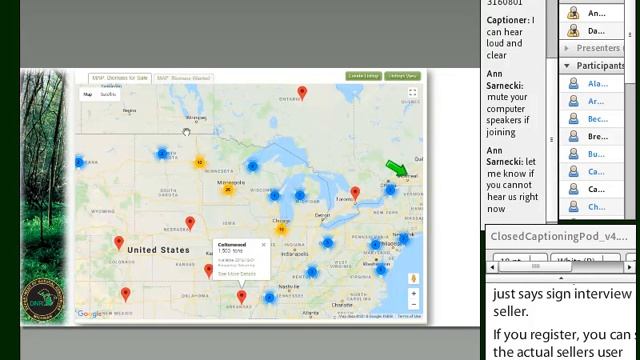The height and width of the screenshot is (360, 640).
Task: Expand the blue cluster near Washington
Action: coord(381,269)
